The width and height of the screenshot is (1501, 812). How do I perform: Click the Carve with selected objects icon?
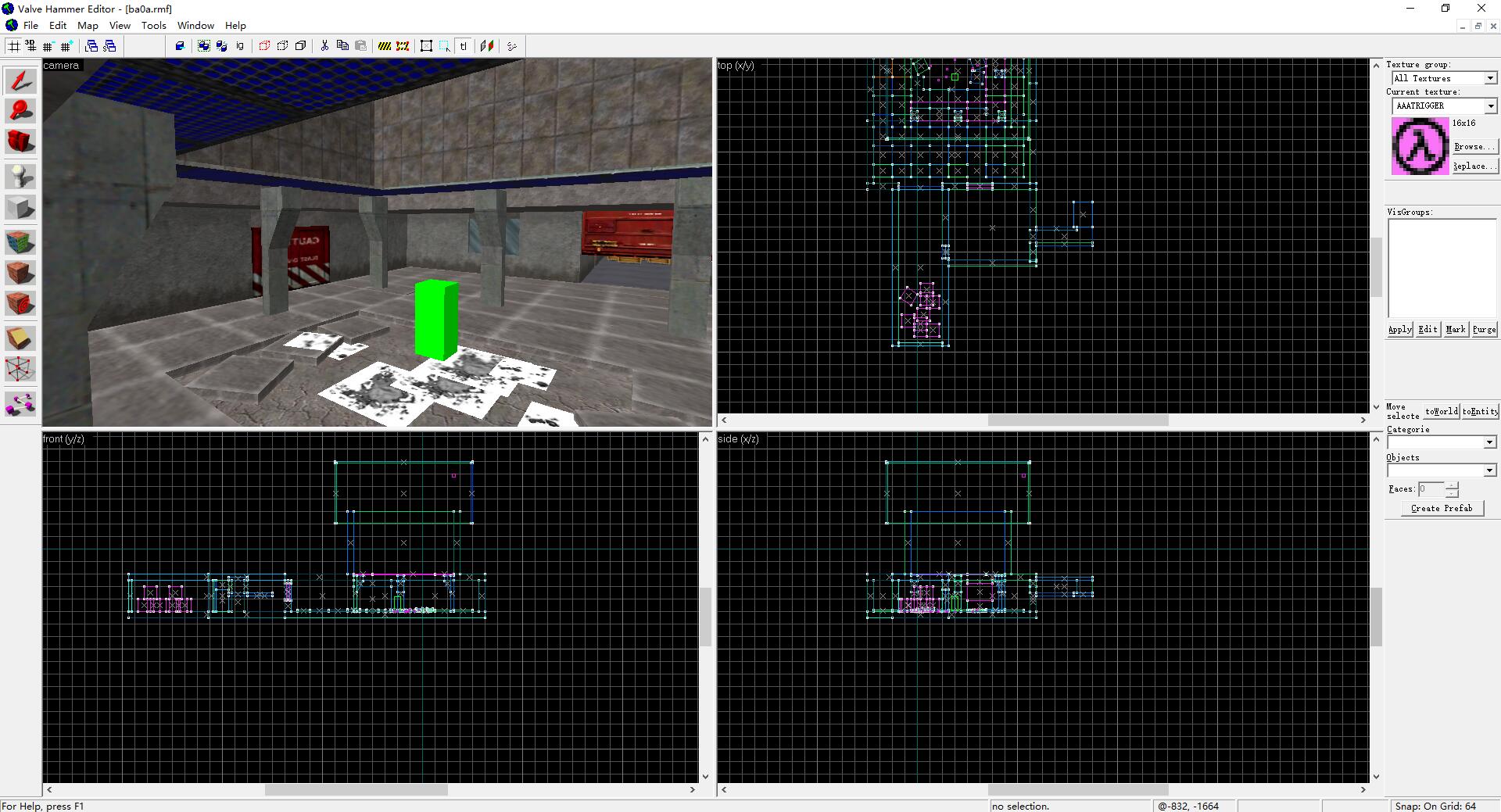pyautogui.click(x=180, y=46)
